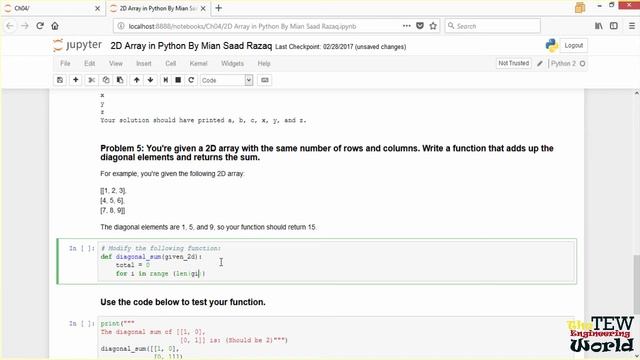Image resolution: width=640 pixels, height=360 pixels.
Task: Click the Not Trusted button
Action: [x=513, y=63]
